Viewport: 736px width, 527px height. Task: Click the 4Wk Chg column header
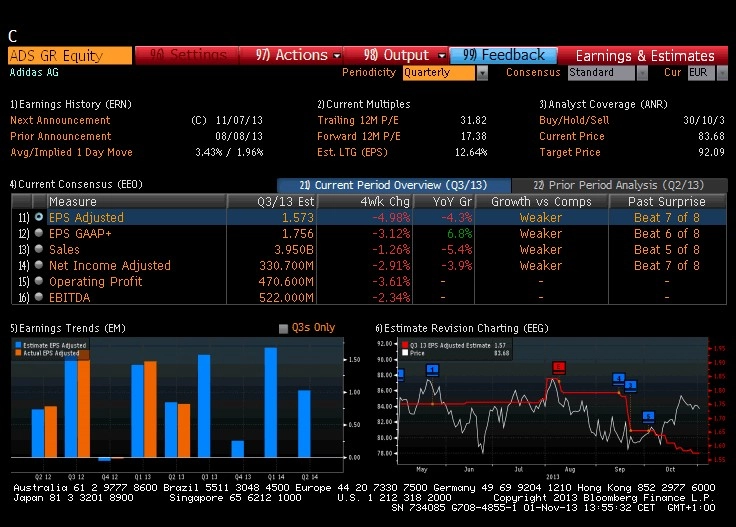[x=365, y=202]
